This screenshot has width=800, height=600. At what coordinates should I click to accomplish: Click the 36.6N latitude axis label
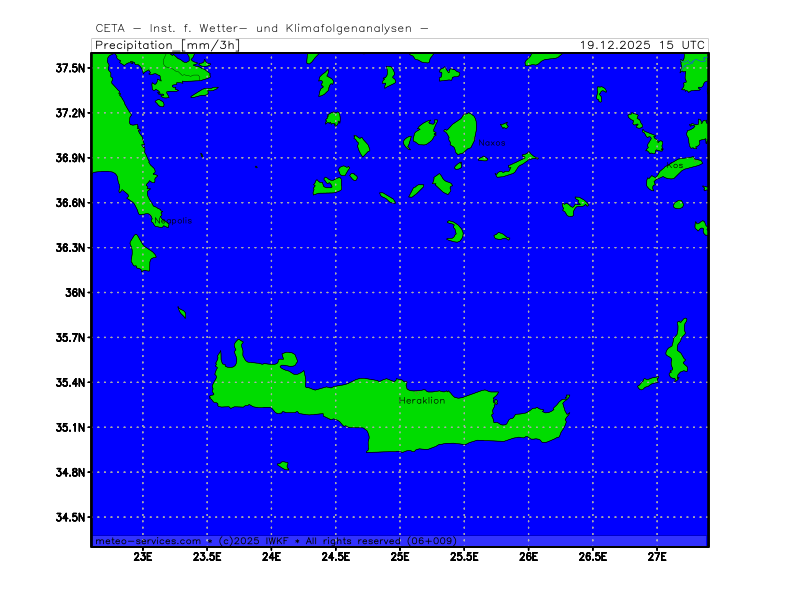coord(71,203)
